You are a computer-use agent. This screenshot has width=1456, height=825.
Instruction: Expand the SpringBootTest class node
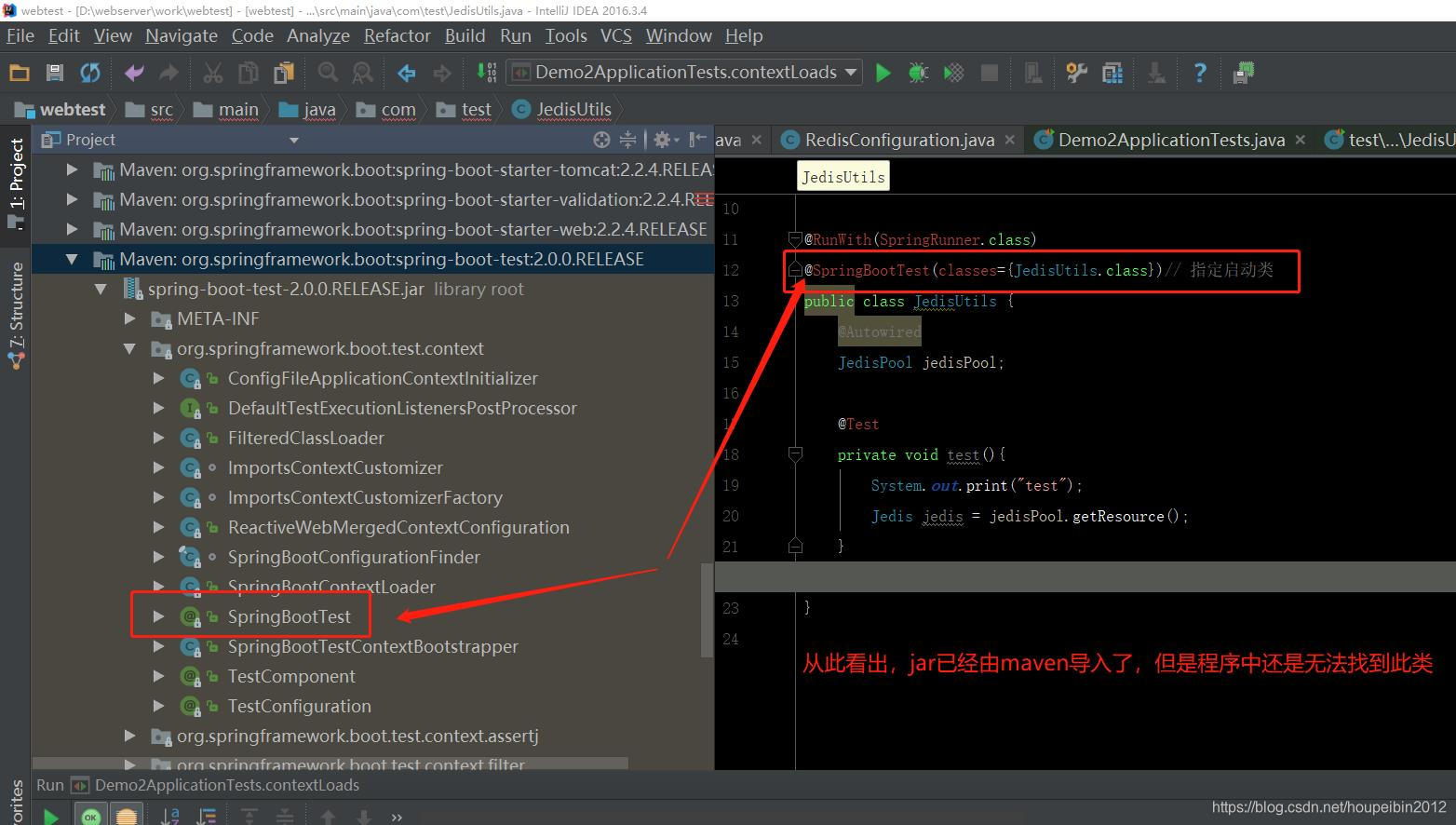[x=158, y=616]
